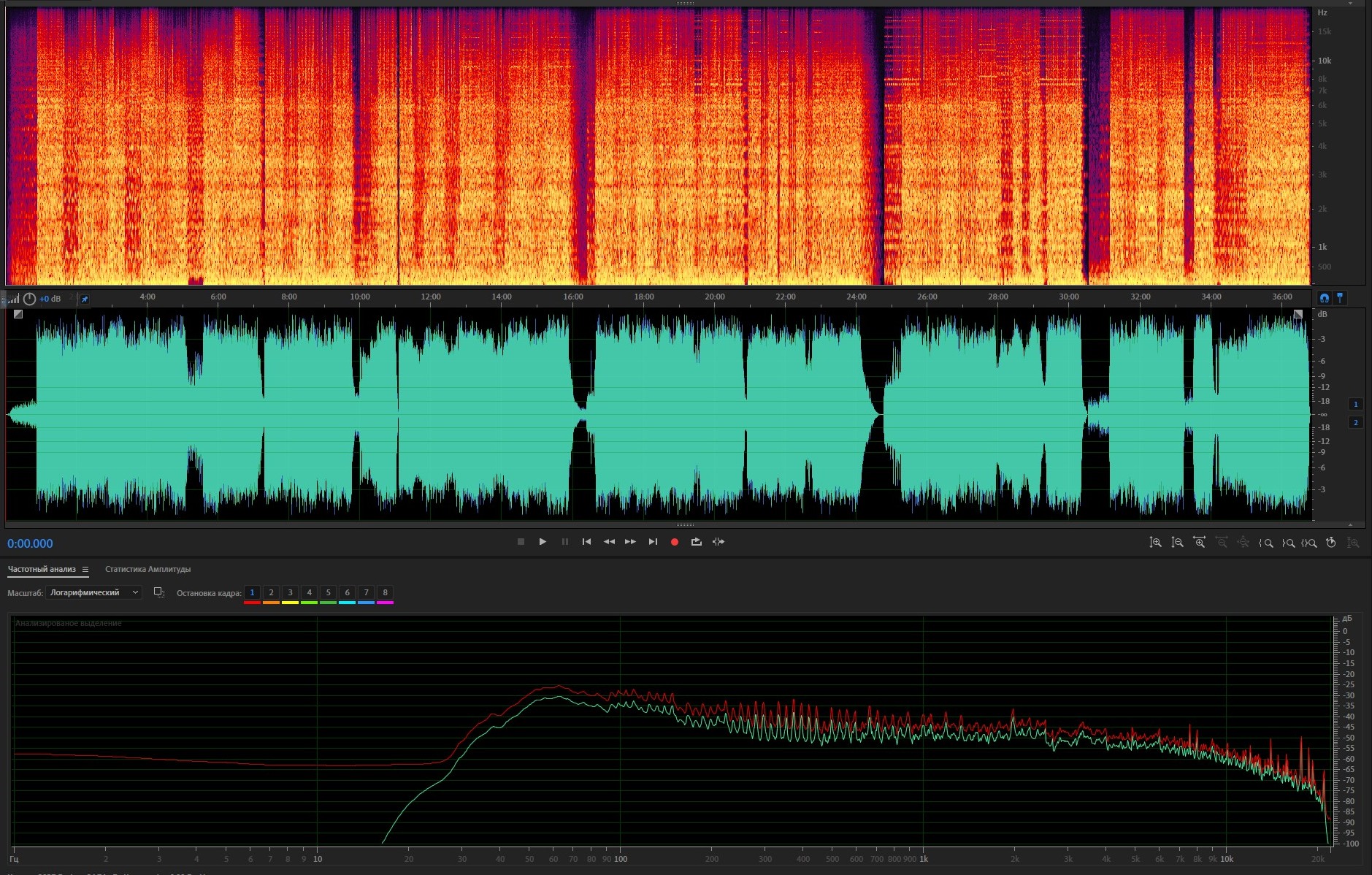Toggle channel 1 enable button
The width and height of the screenshot is (1372, 875).
[x=1355, y=404]
